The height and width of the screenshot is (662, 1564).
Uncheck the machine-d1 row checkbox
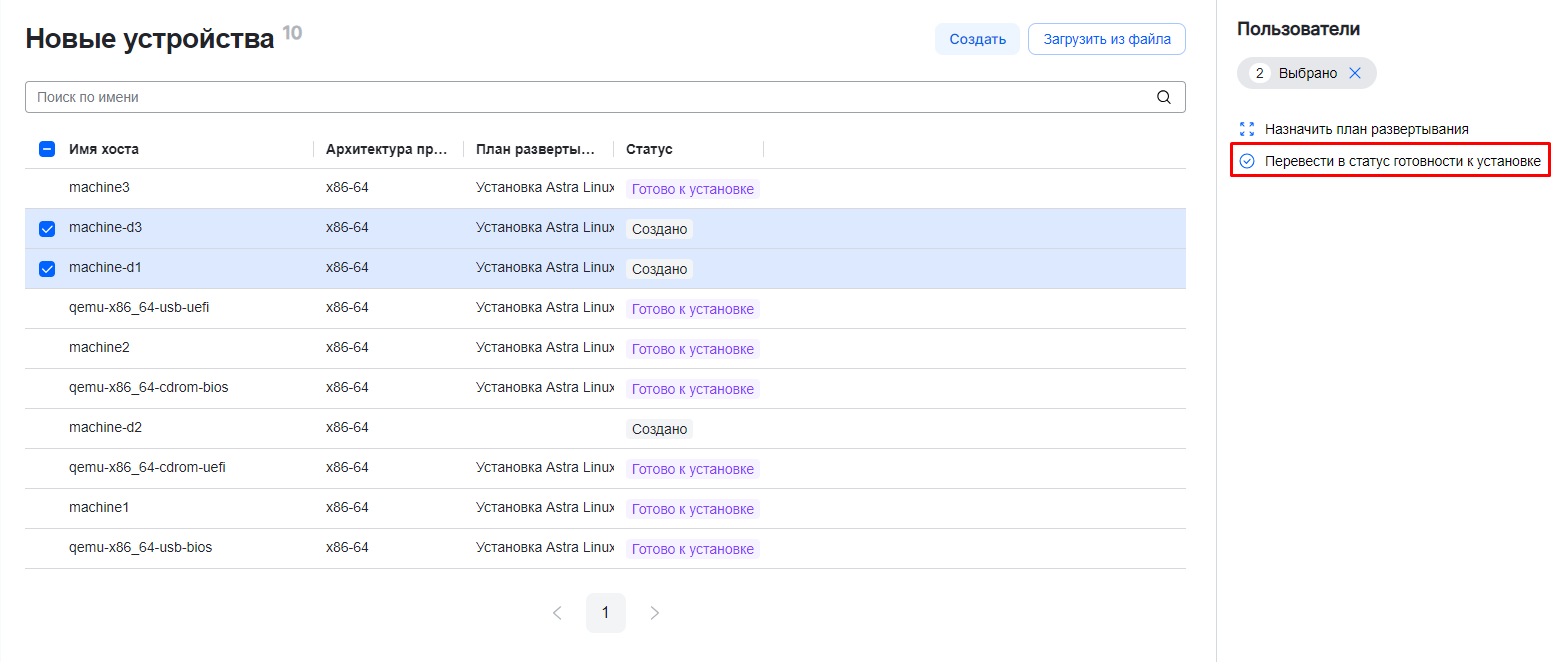pos(47,269)
